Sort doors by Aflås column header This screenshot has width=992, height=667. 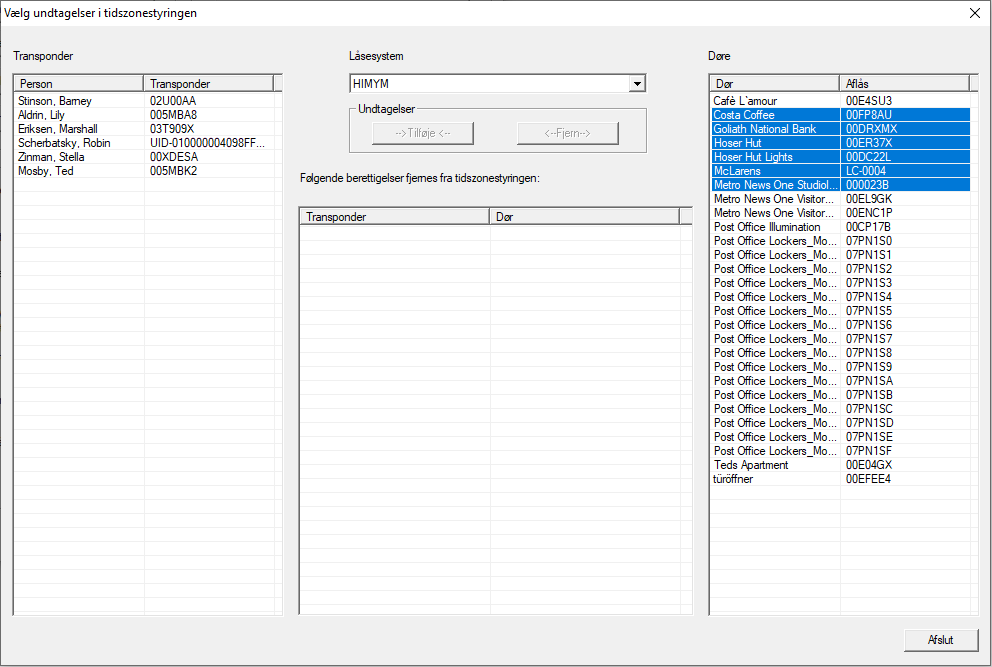tap(904, 84)
